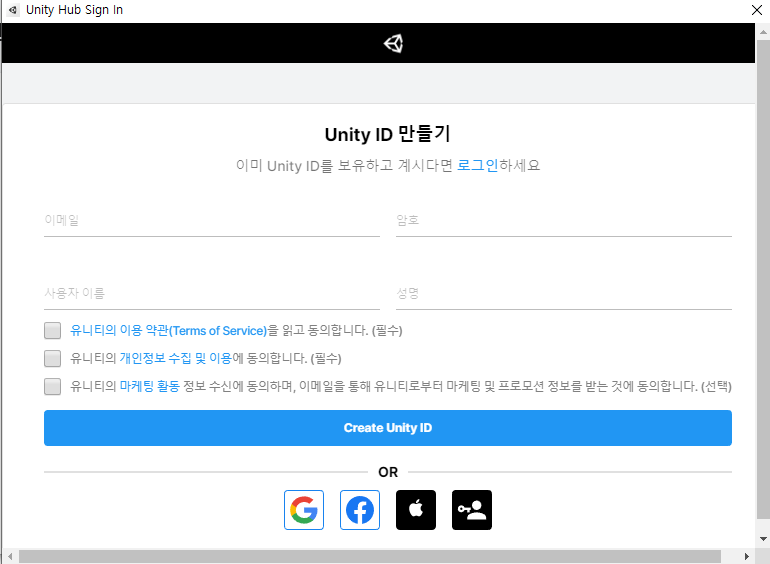
Task: Check the 개인정보 수집 및 이용 consent checkbox
Action: point(53,358)
